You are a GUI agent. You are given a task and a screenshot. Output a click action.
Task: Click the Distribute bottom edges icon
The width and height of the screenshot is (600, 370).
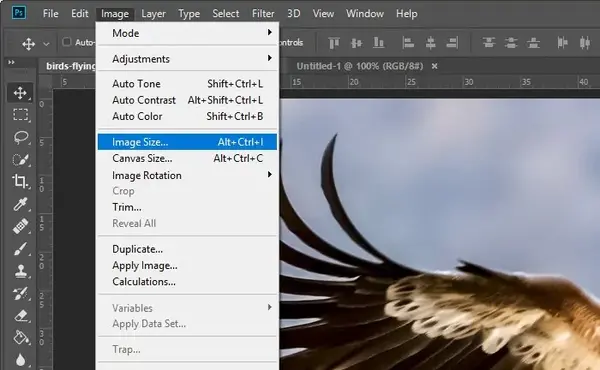(x=533, y=43)
